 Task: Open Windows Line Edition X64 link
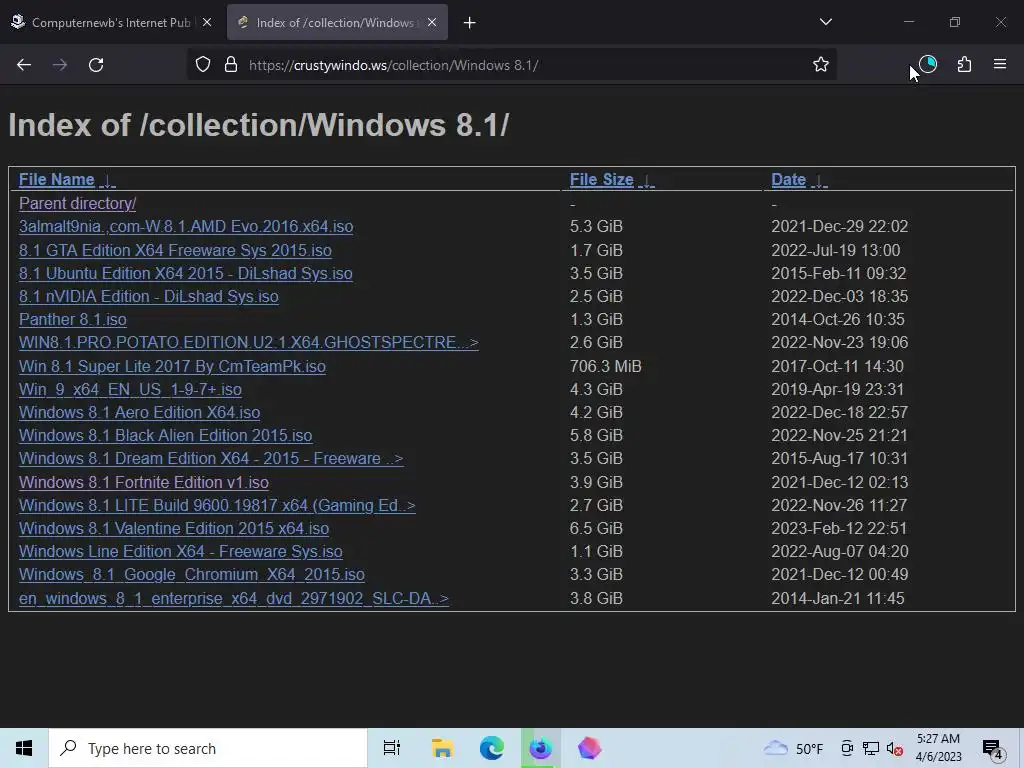[181, 551]
